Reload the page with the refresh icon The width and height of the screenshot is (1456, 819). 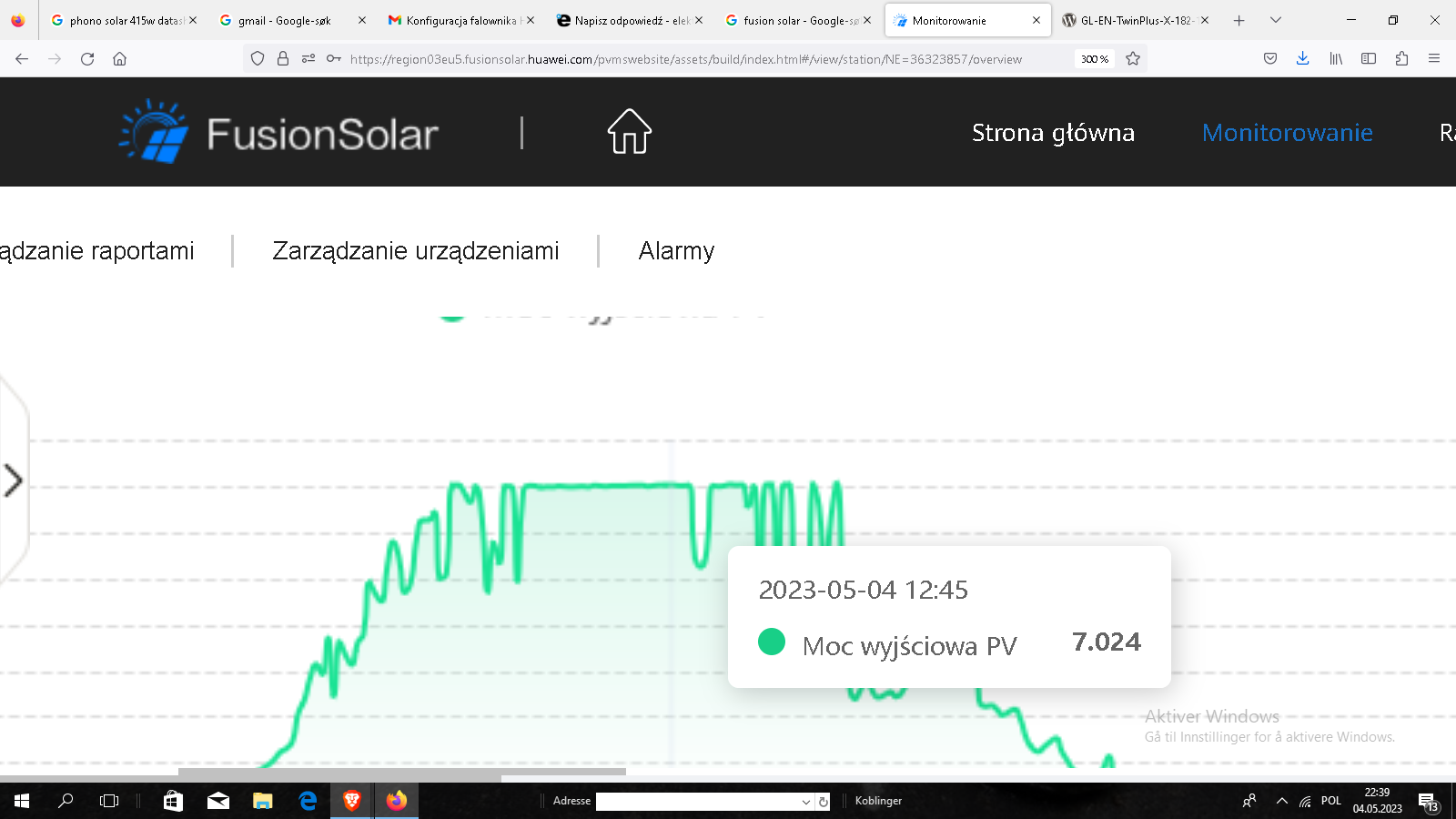(x=87, y=59)
